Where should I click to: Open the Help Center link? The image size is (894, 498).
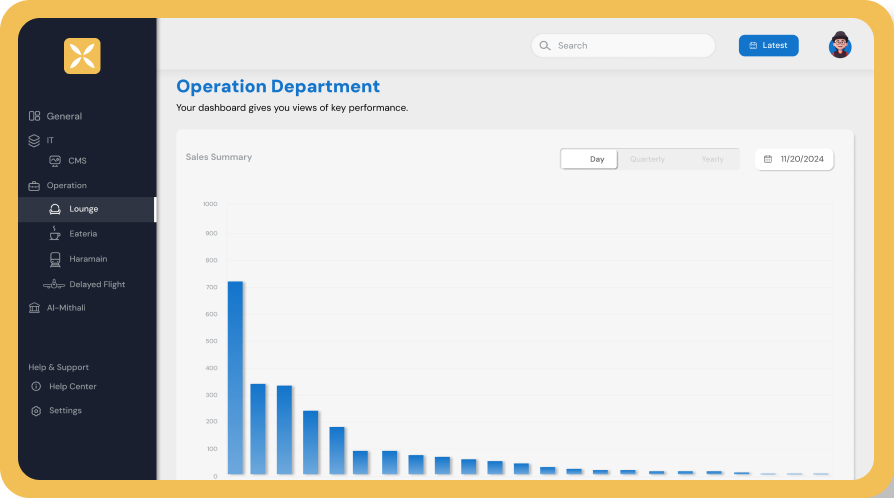coord(72,386)
